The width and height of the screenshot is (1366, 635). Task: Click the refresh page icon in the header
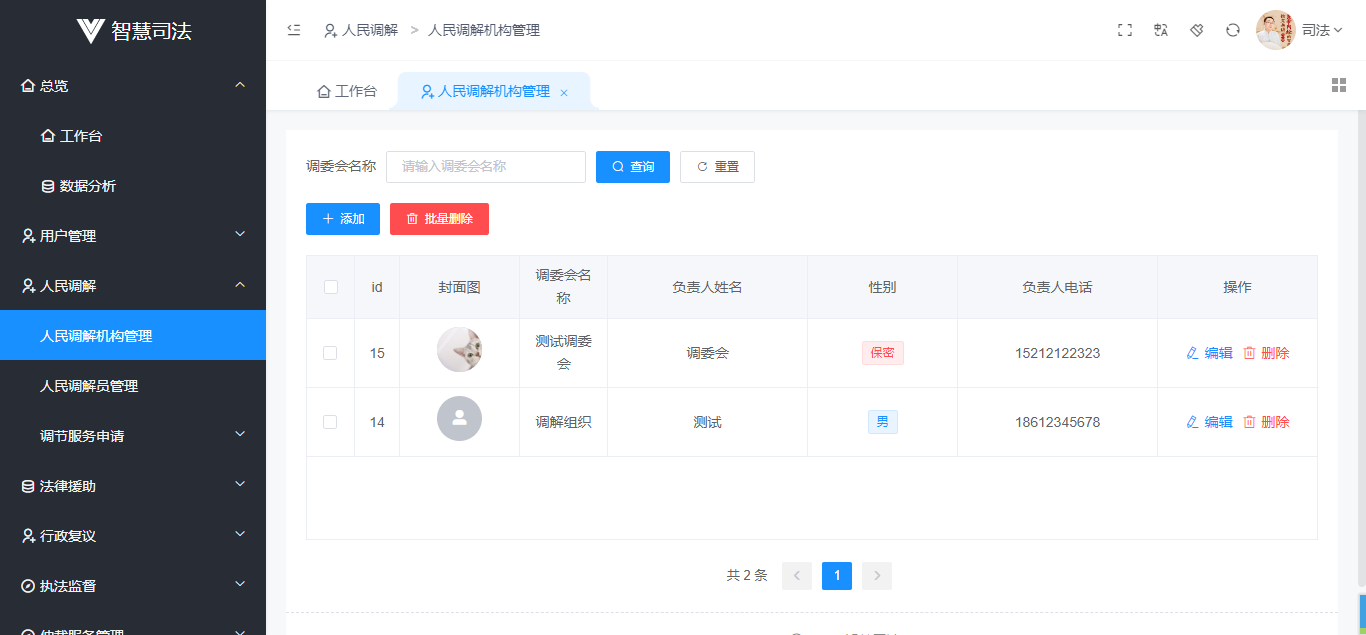point(1232,30)
